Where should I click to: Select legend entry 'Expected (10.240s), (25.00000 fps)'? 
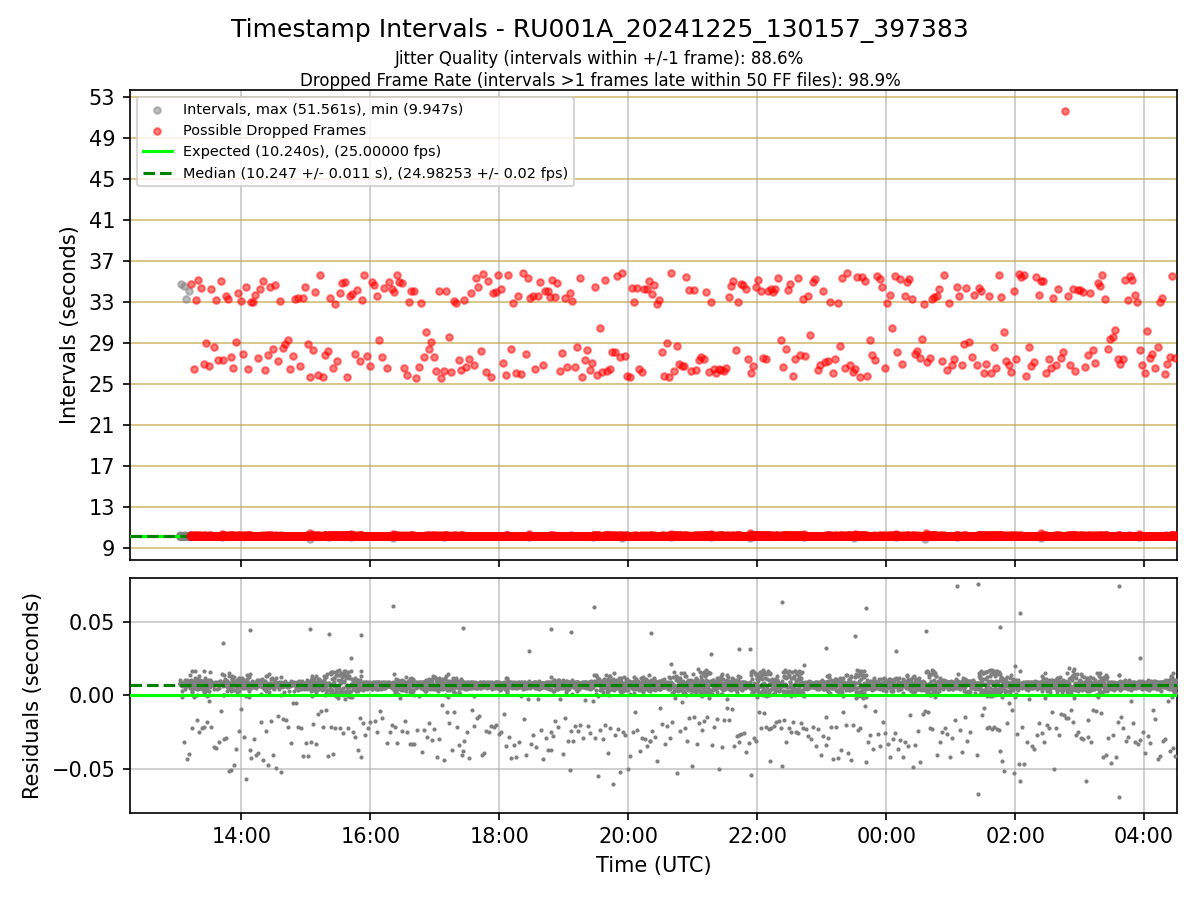tap(312, 151)
